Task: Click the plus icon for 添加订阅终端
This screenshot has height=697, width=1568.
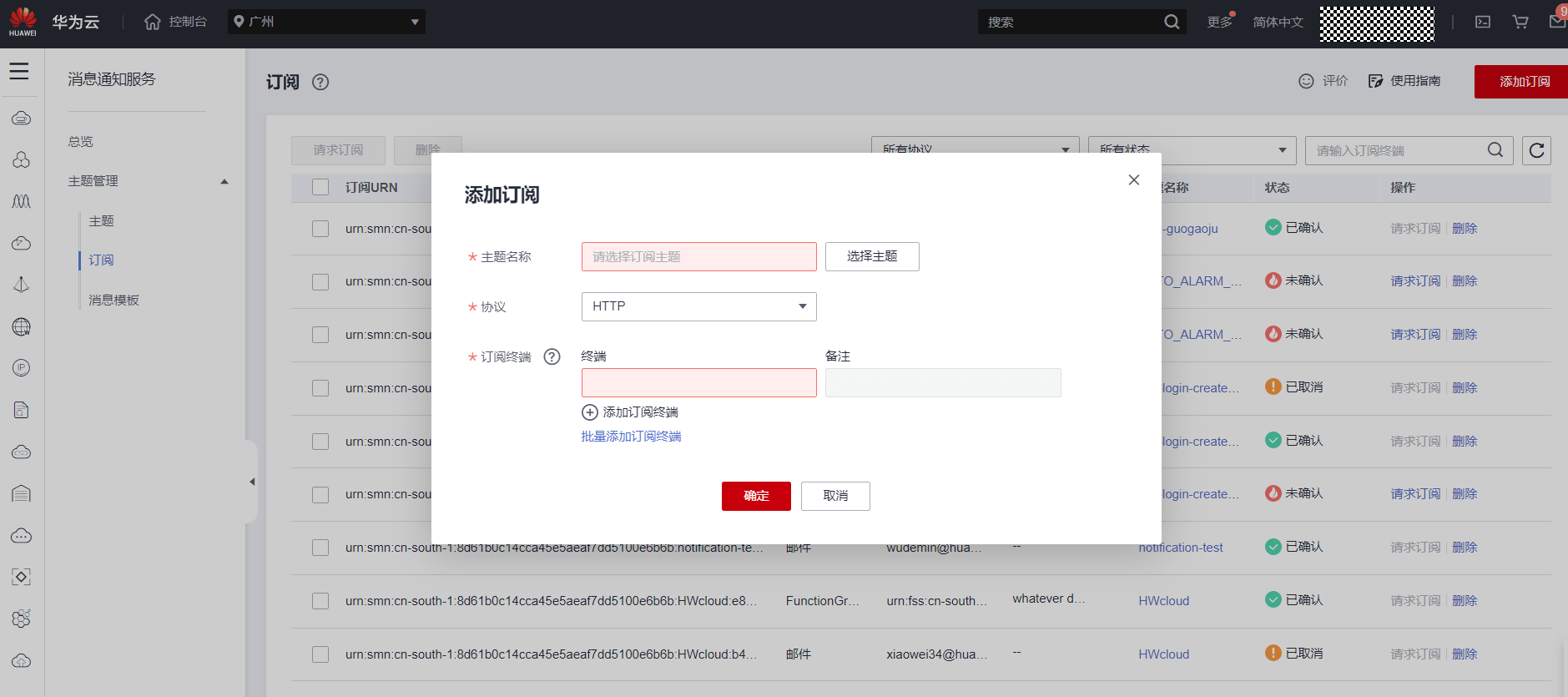Action: pyautogui.click(x=590, y=412)
